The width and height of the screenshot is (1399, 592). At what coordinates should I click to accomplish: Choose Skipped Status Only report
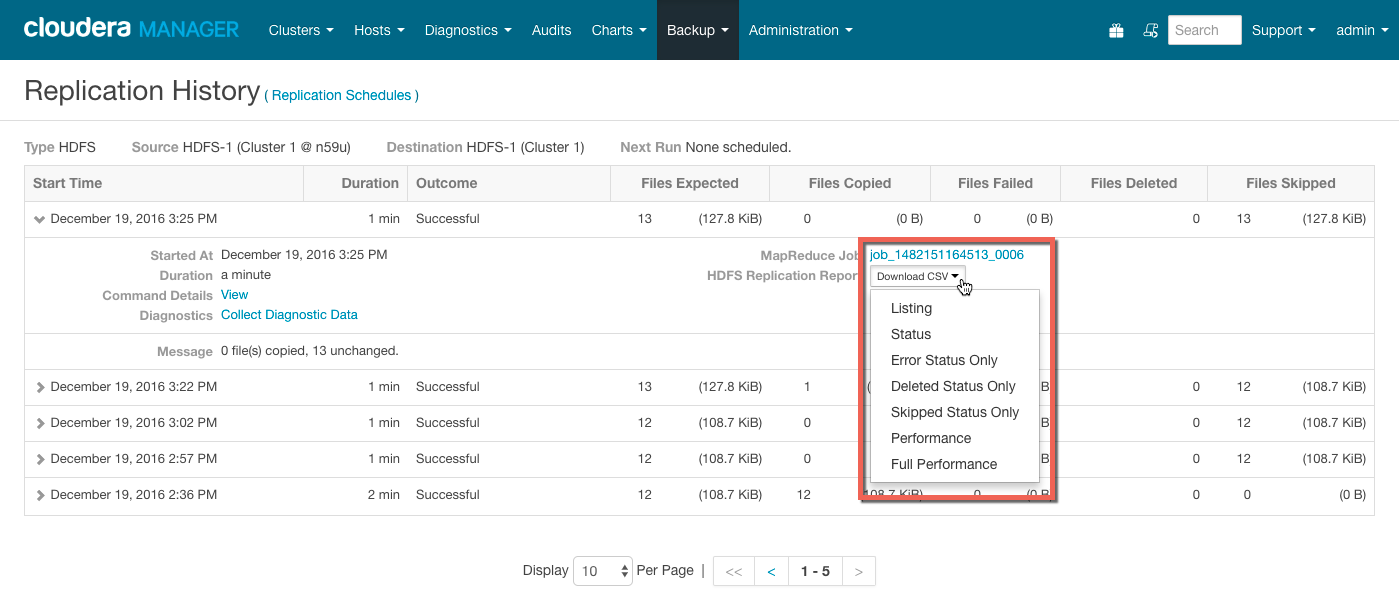tap(955, 412)
